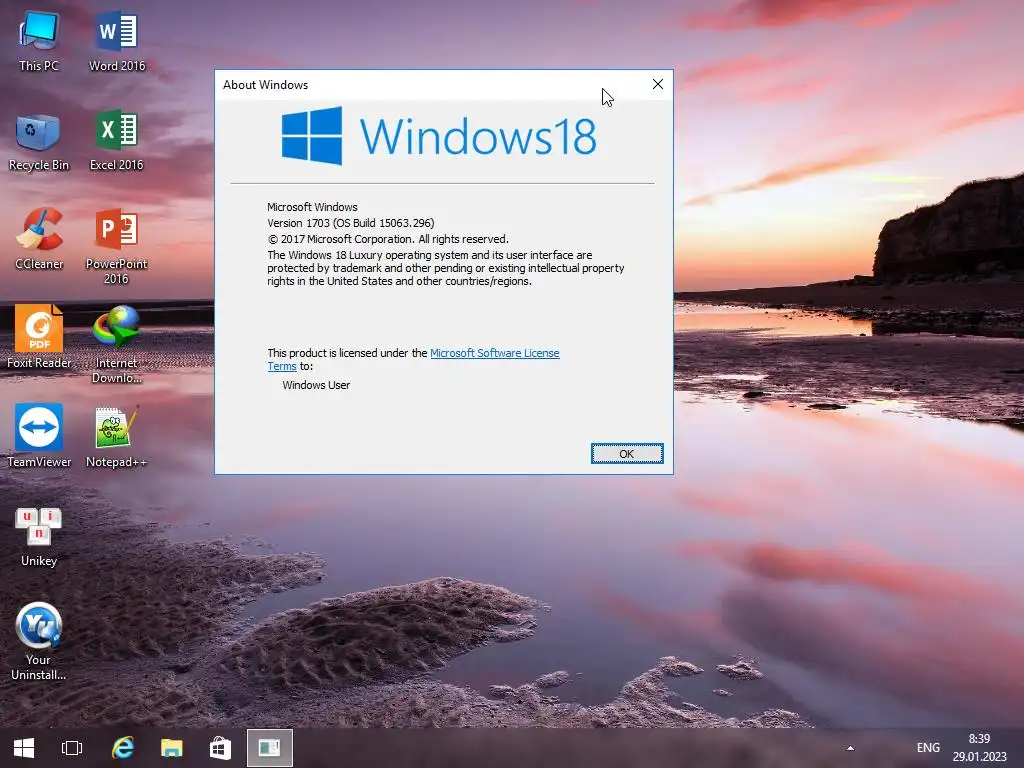Switch the ENG input language indicator
Viewport: 1024px width, 768px height.
pos(928,748)
